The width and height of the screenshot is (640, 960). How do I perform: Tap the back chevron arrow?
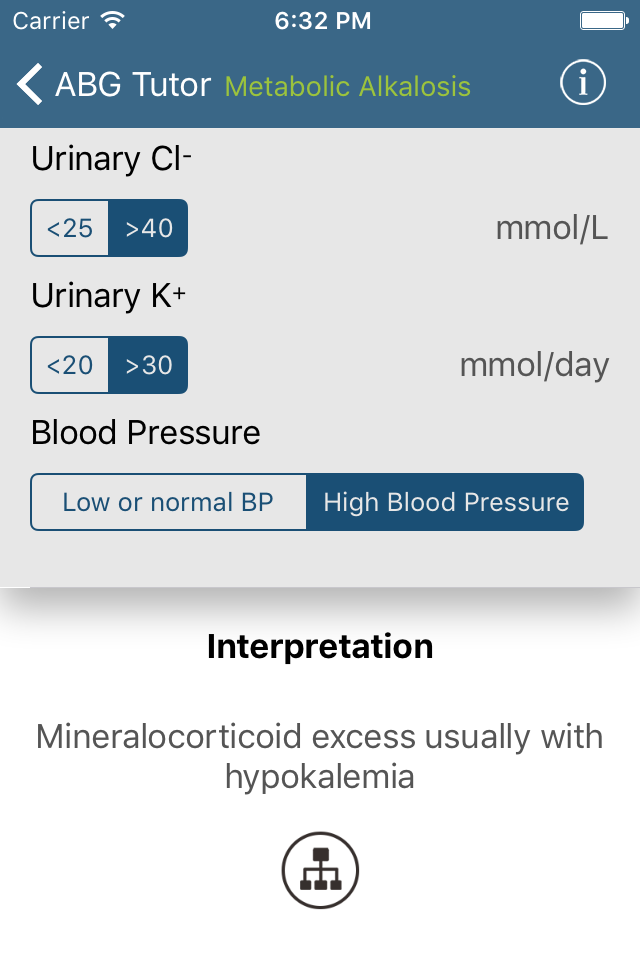click(x=29, y=84)
